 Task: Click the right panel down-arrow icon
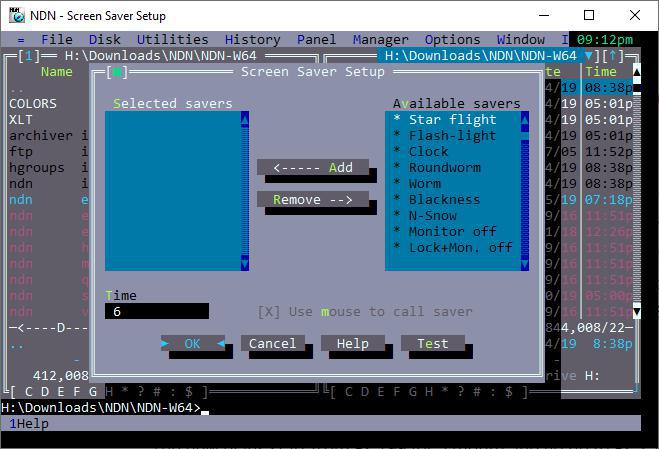pos(588,55)
